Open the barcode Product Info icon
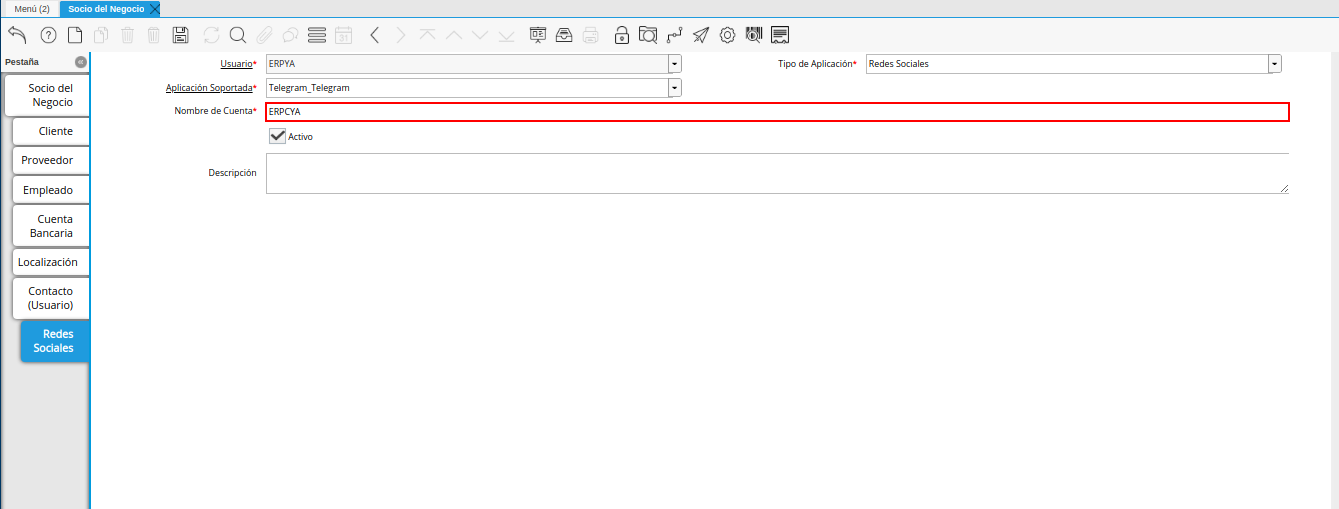Screen dimensions: 1339x509 pos(754,35)
